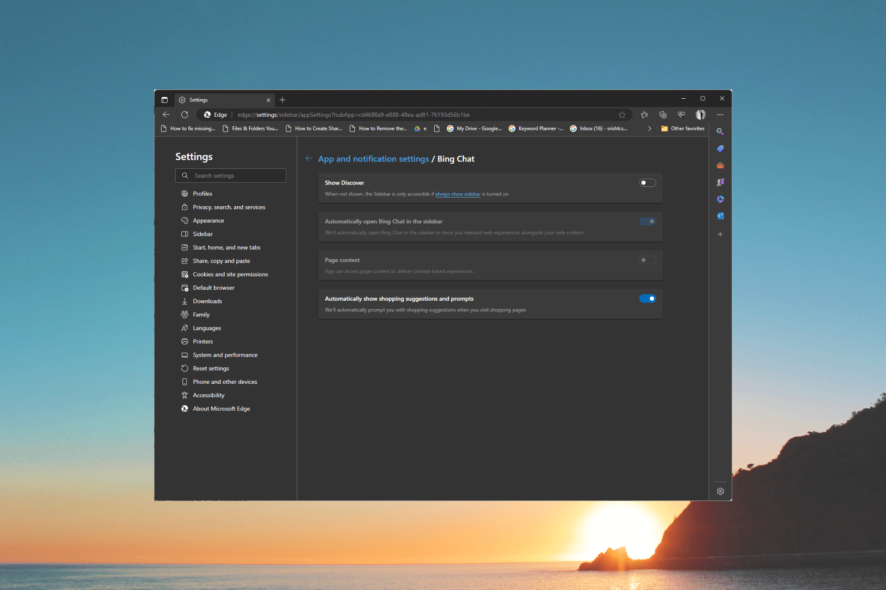Open the Other favorites folder
Viewport: 886px width, 590px height.
click(x=682, y=129)
